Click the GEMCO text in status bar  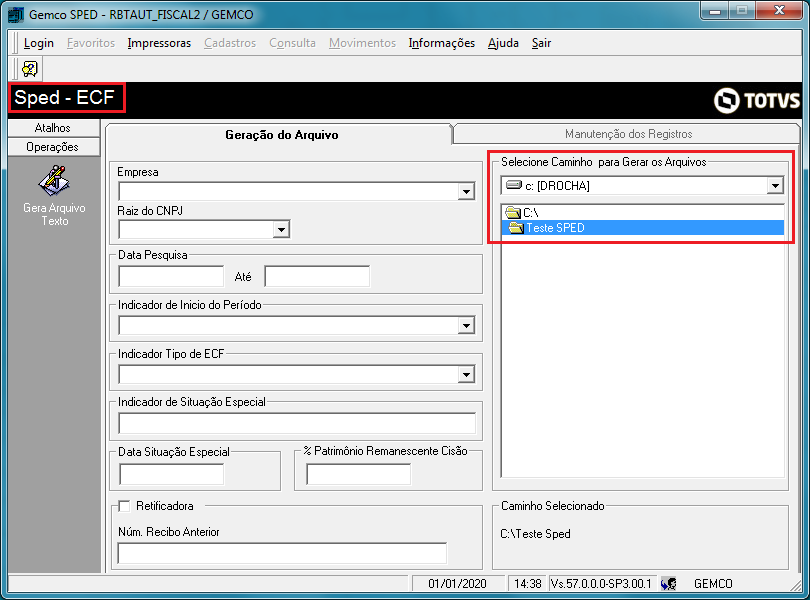(713, 584)
